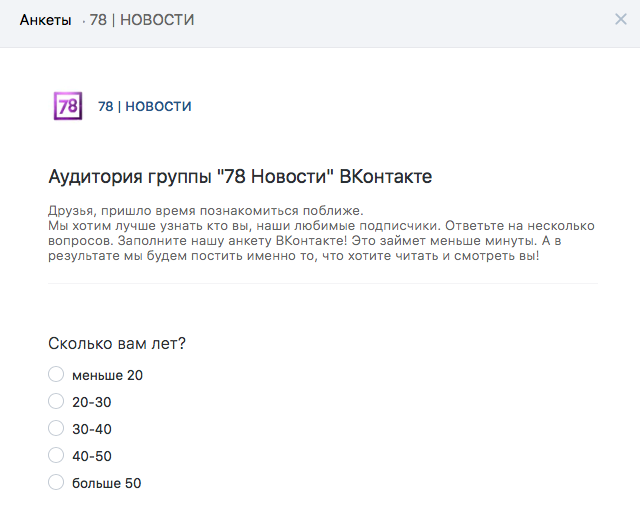Click Анкеты in the header
Viewport: 640px width, 516px height.
[45, 20]
